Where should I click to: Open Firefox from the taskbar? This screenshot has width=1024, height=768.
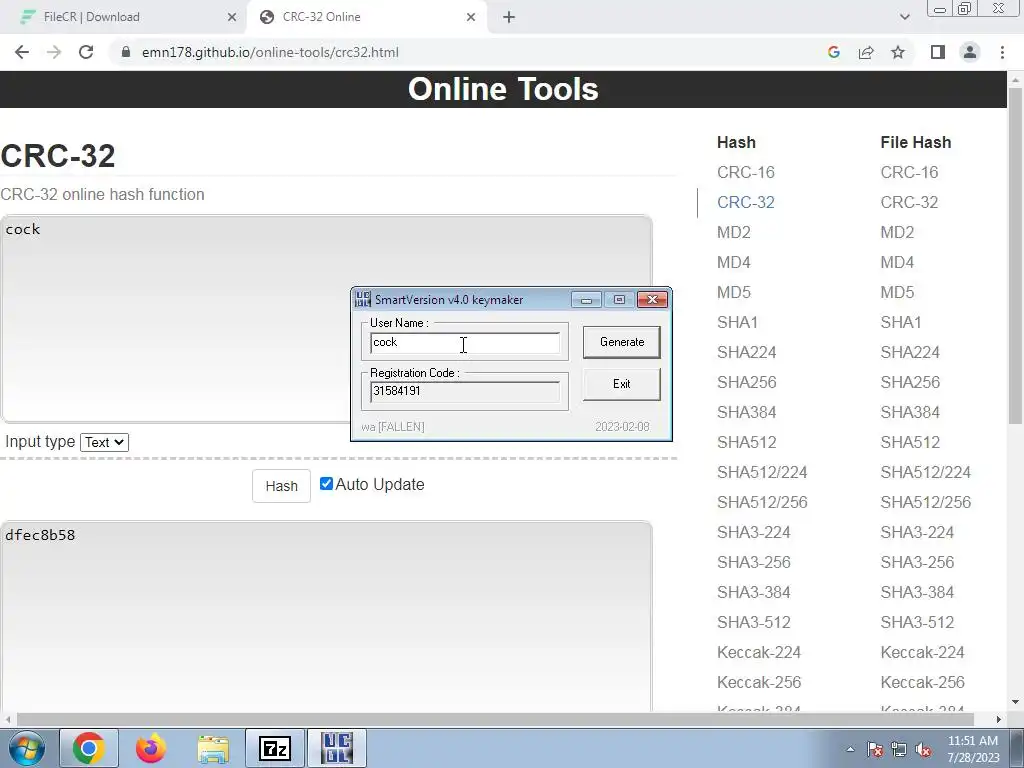pyautogui.click(x=151, y=748)
